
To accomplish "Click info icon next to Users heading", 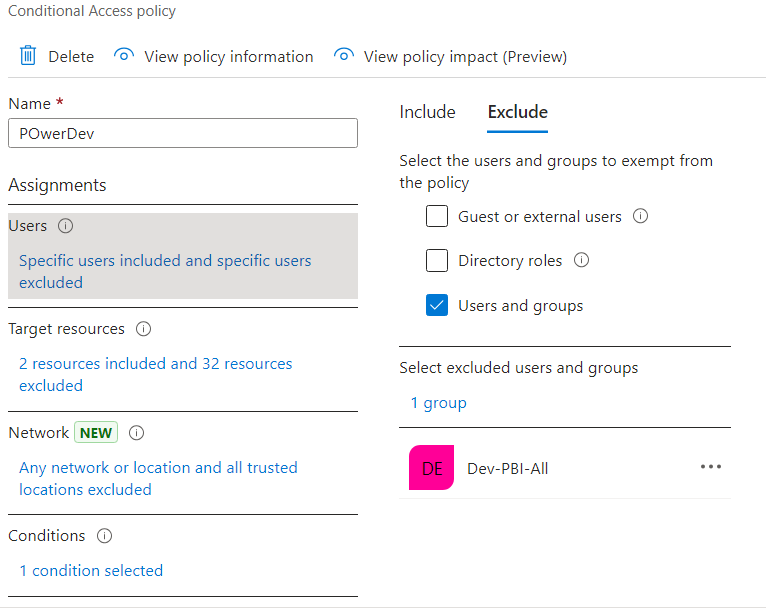I will click(66, 226).
